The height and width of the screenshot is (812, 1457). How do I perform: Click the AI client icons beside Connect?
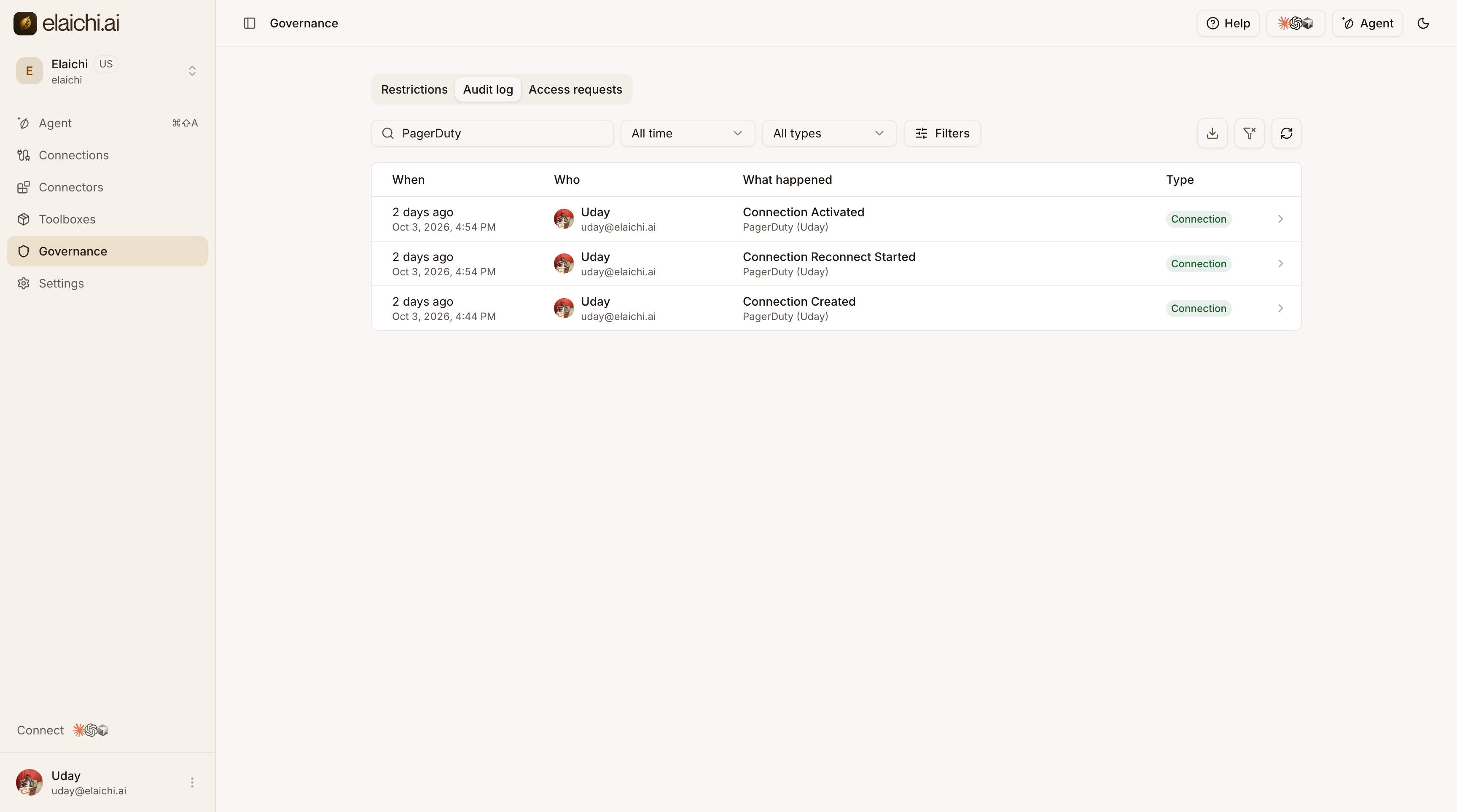pos(91,730)
